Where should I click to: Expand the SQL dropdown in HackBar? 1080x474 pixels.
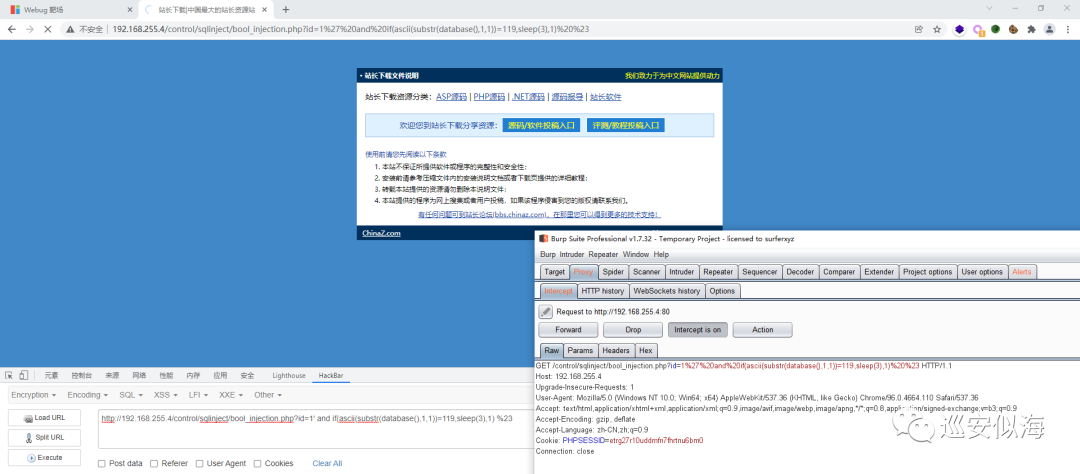[131, 395]
